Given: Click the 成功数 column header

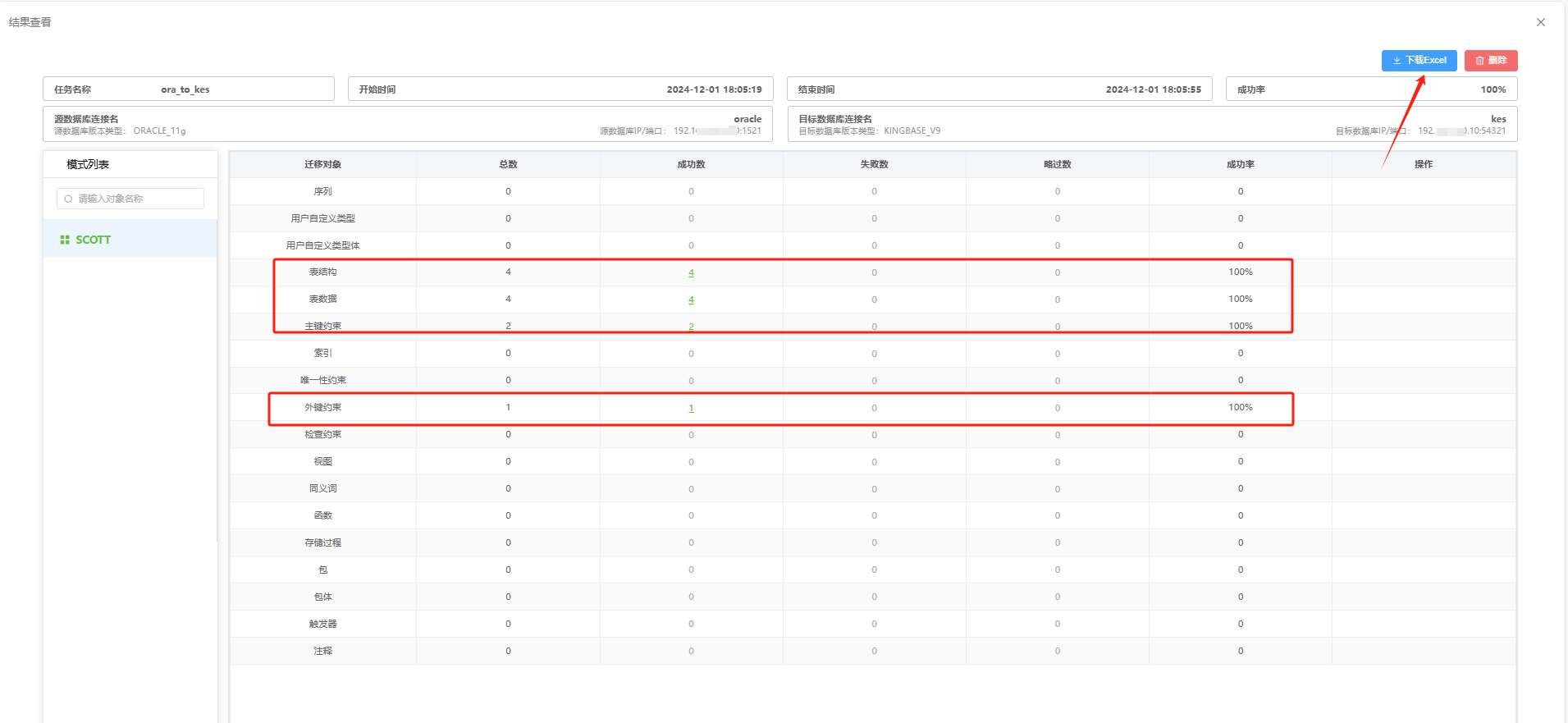Looking at the screenshot, I should [x=691, y=164].
